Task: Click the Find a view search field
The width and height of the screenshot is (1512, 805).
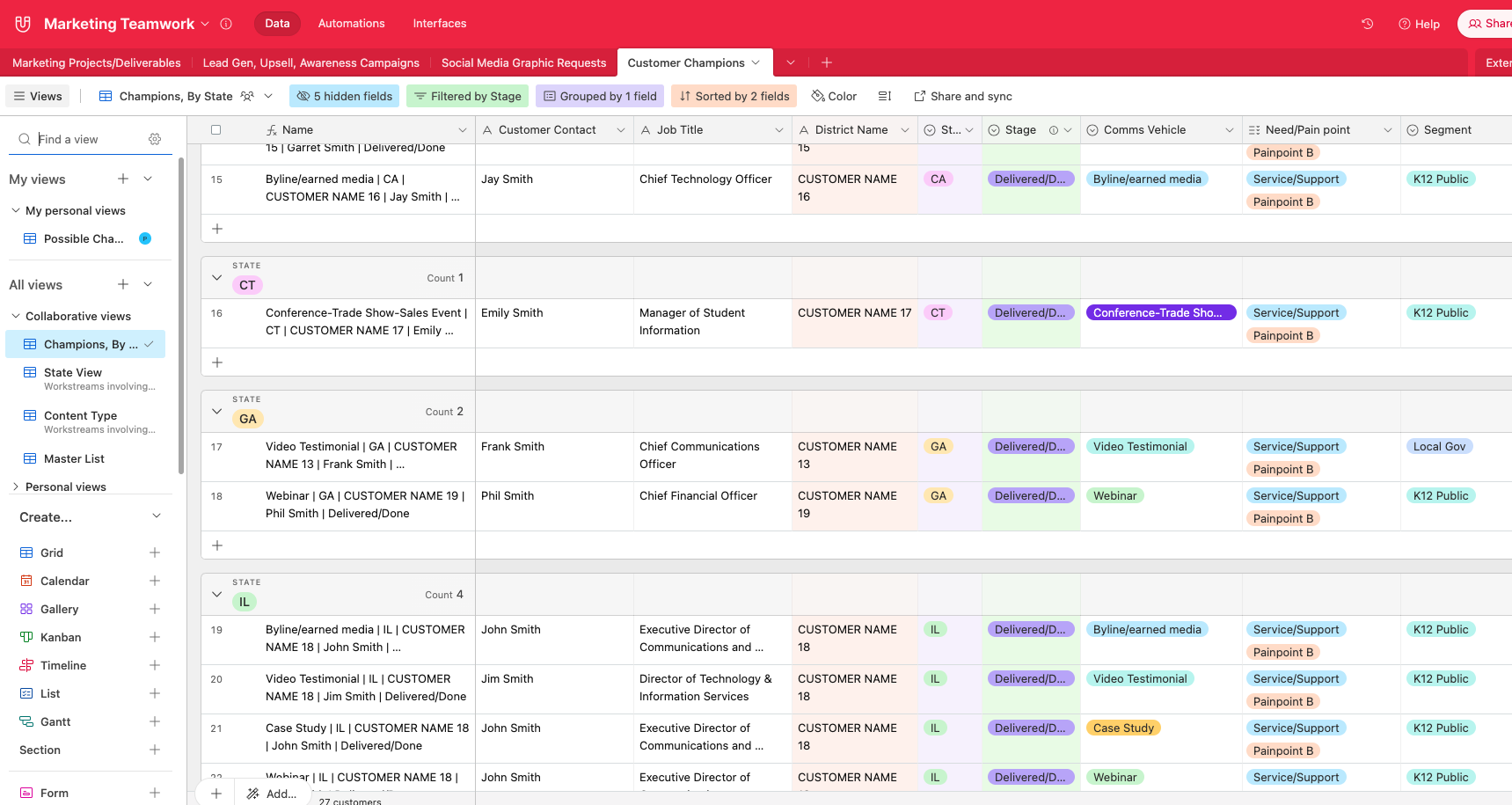Action: coord(90,139)
